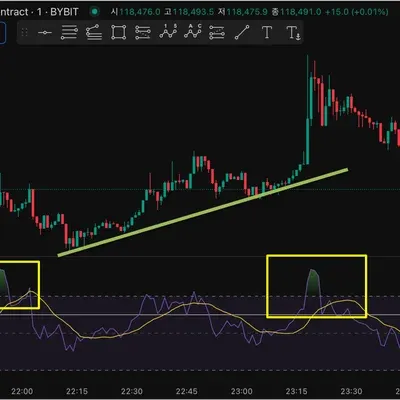Image resolution: width=400 pixels, height=400 pixels.
Task: Click the 23:30 time axis label
Action: (351, 391)
